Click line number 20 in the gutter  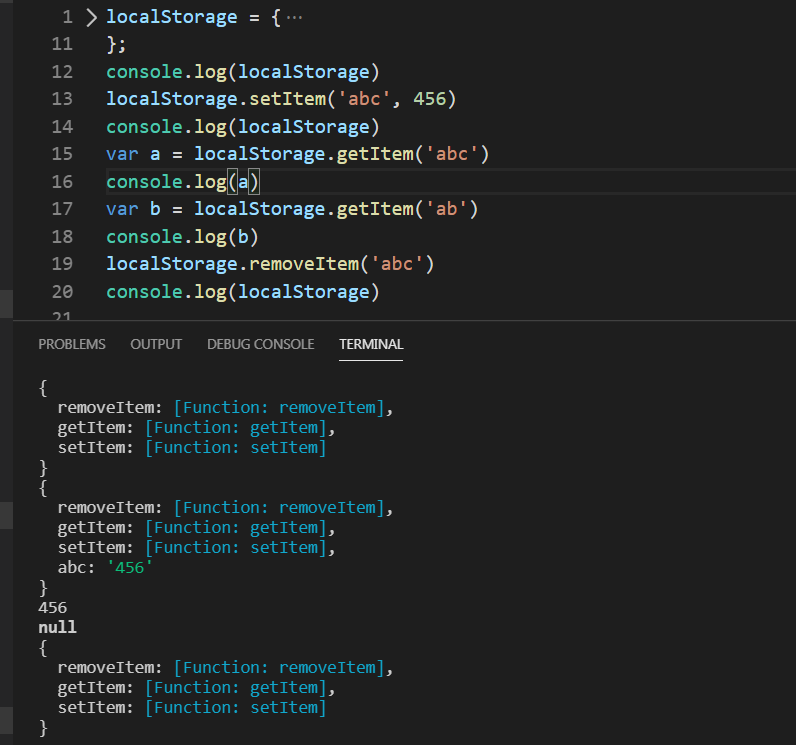tap(61, 292)
